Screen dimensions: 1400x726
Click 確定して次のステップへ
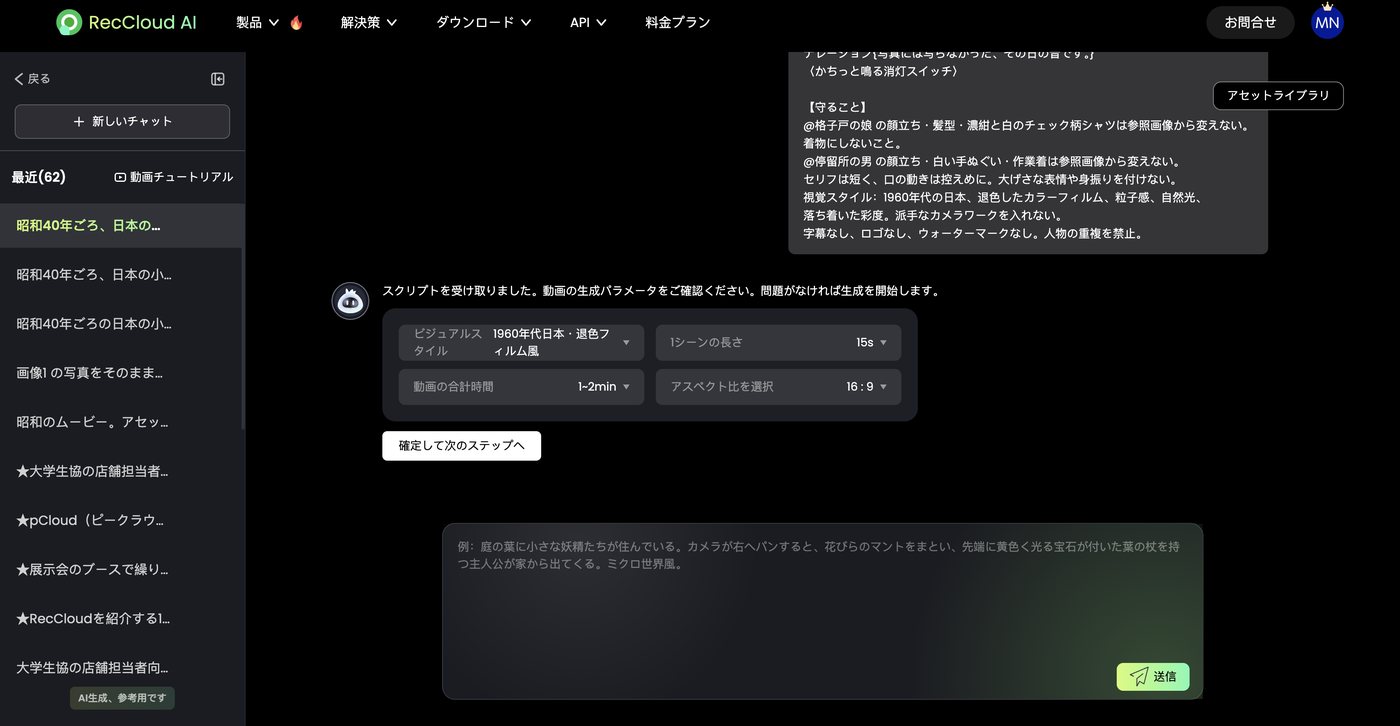(461, 446)
